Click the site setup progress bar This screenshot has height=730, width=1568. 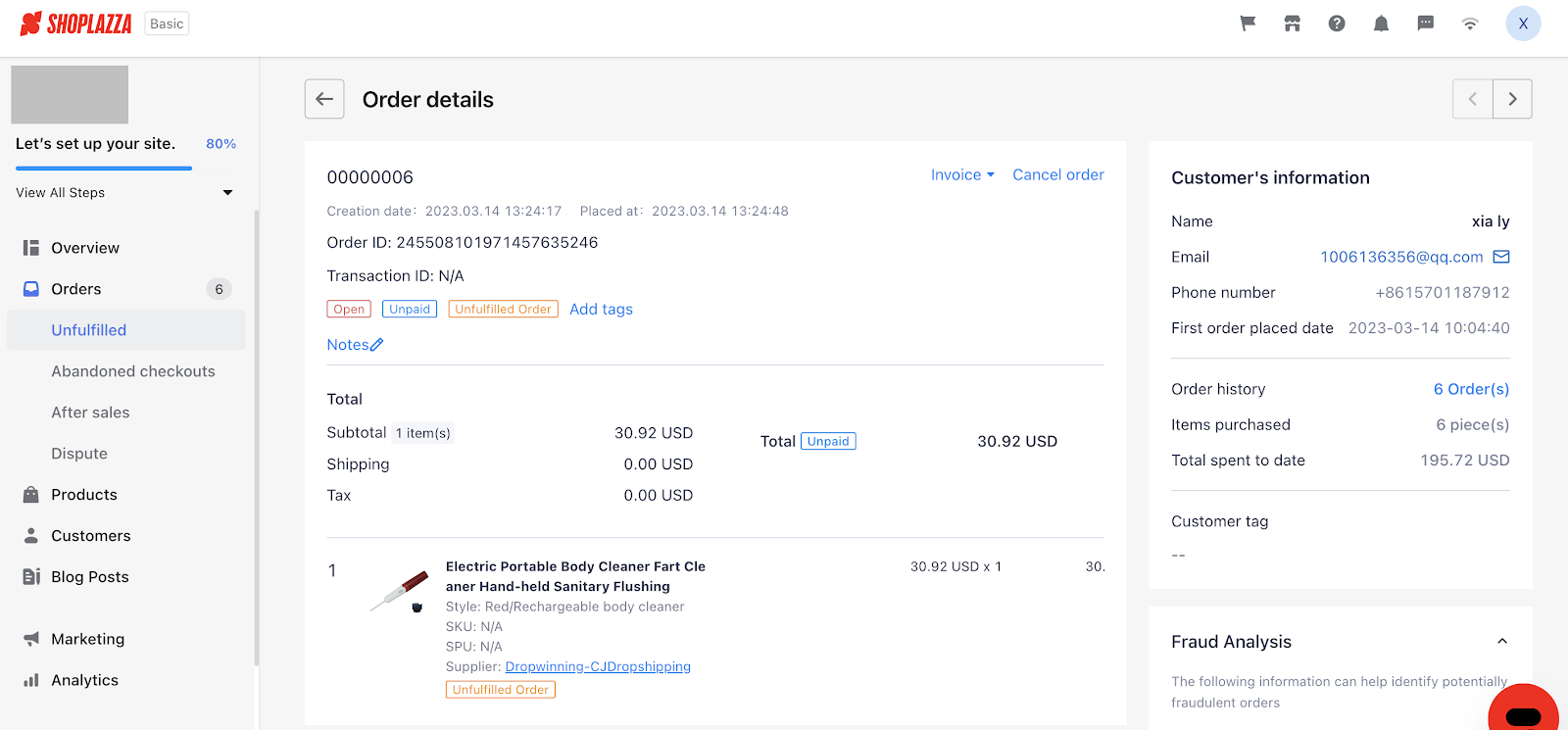click(104, 169)
